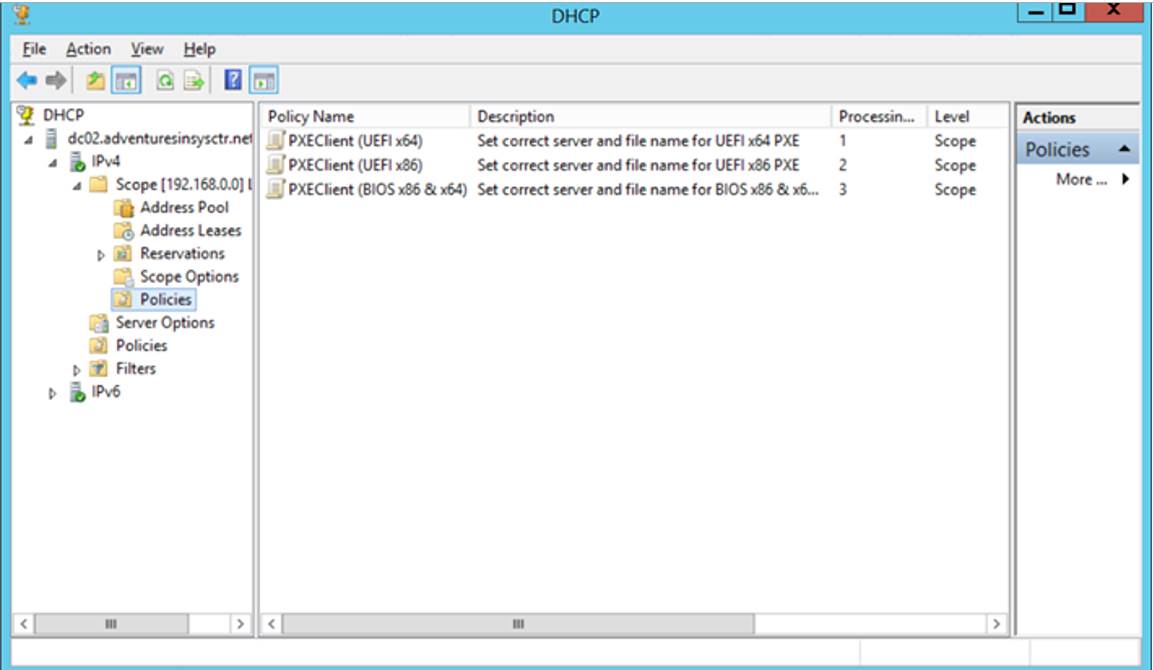Click the Export List toolbar icon

coord(193,80)
